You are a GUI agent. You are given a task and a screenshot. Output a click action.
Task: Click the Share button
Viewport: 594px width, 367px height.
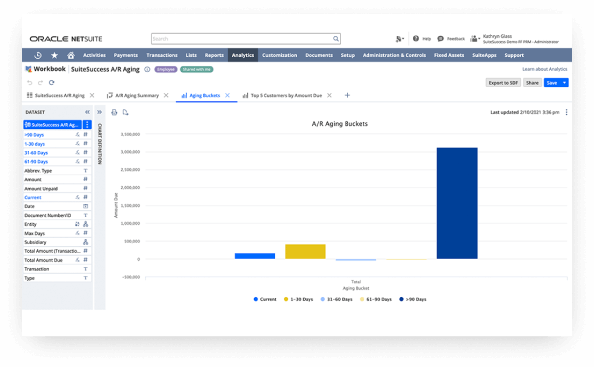(532, 83)
